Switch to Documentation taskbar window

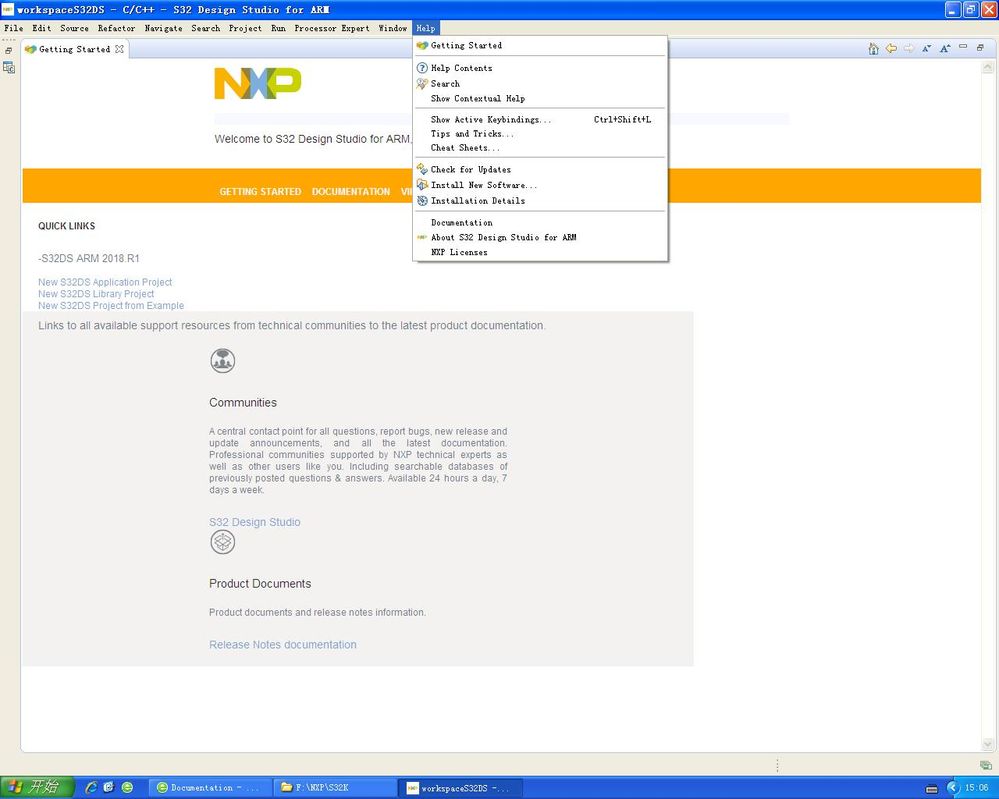coord(208,788)
